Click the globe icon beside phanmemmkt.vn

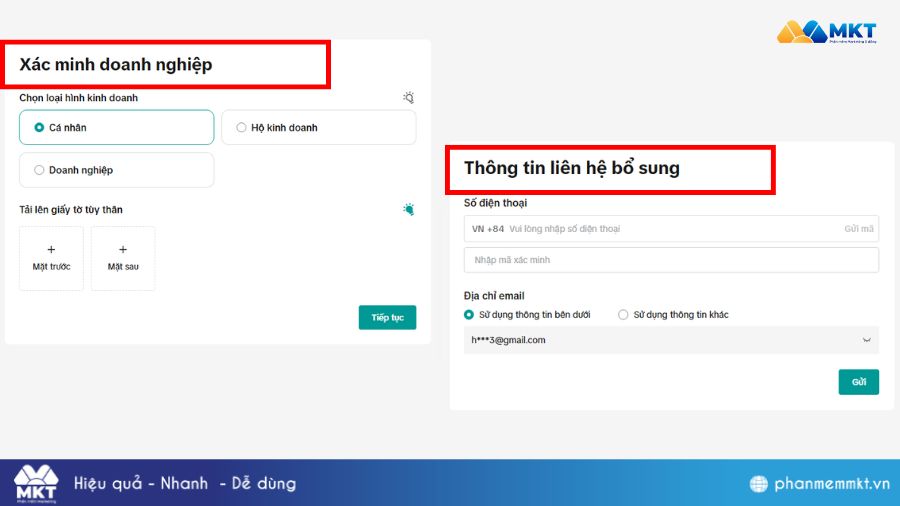coord(758,484)
